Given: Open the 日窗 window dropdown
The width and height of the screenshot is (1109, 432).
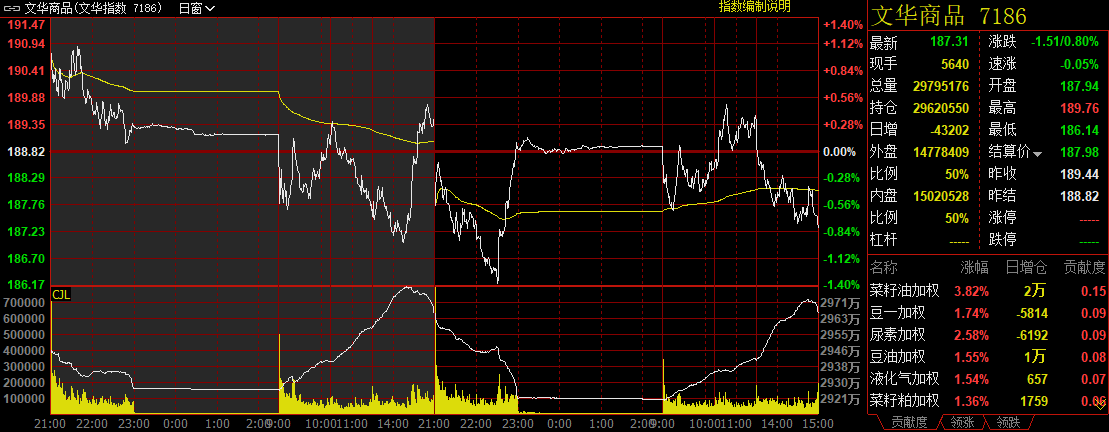Looking at the screenshot, I should pos(197,8).
